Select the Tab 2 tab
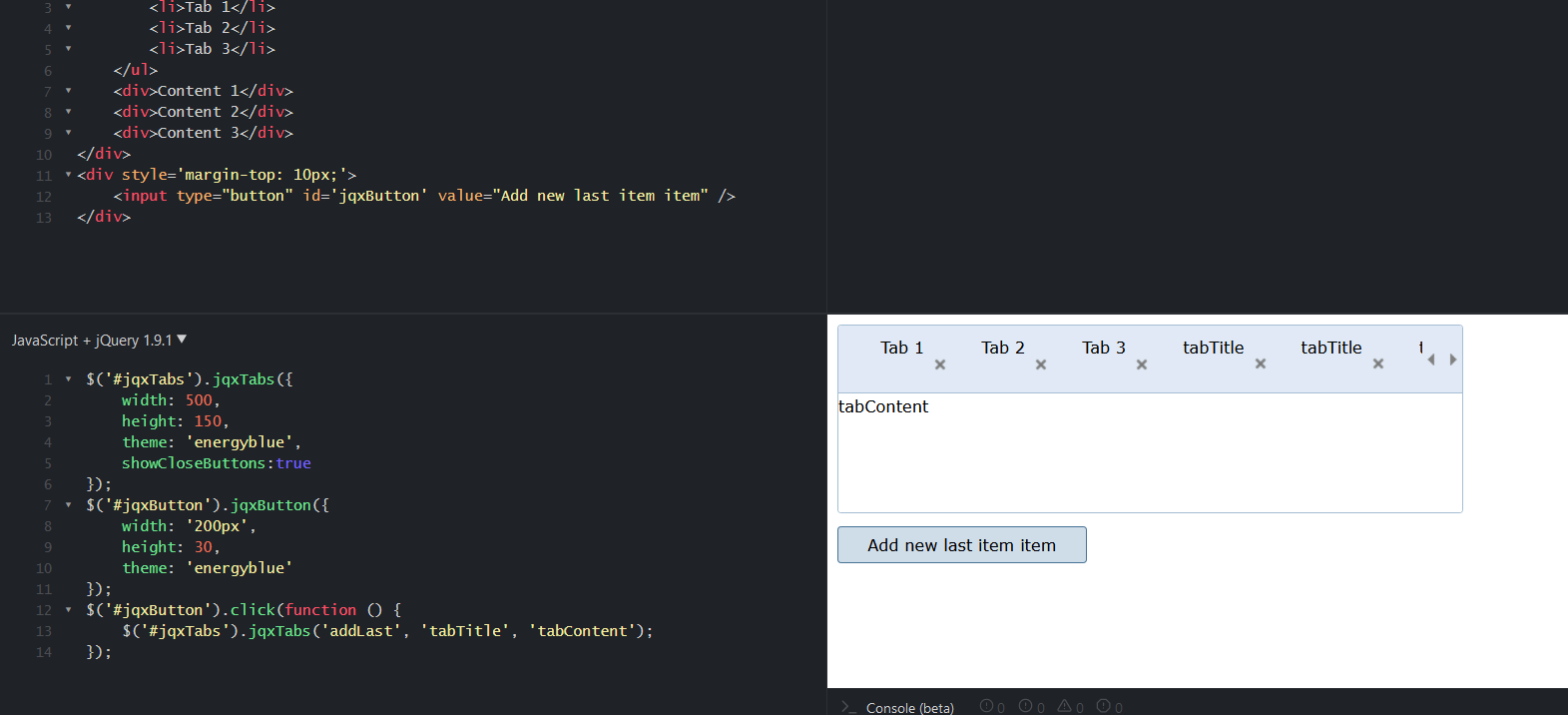The width and height of the screenshot is (1568, 715). (x=1002, y=348)
